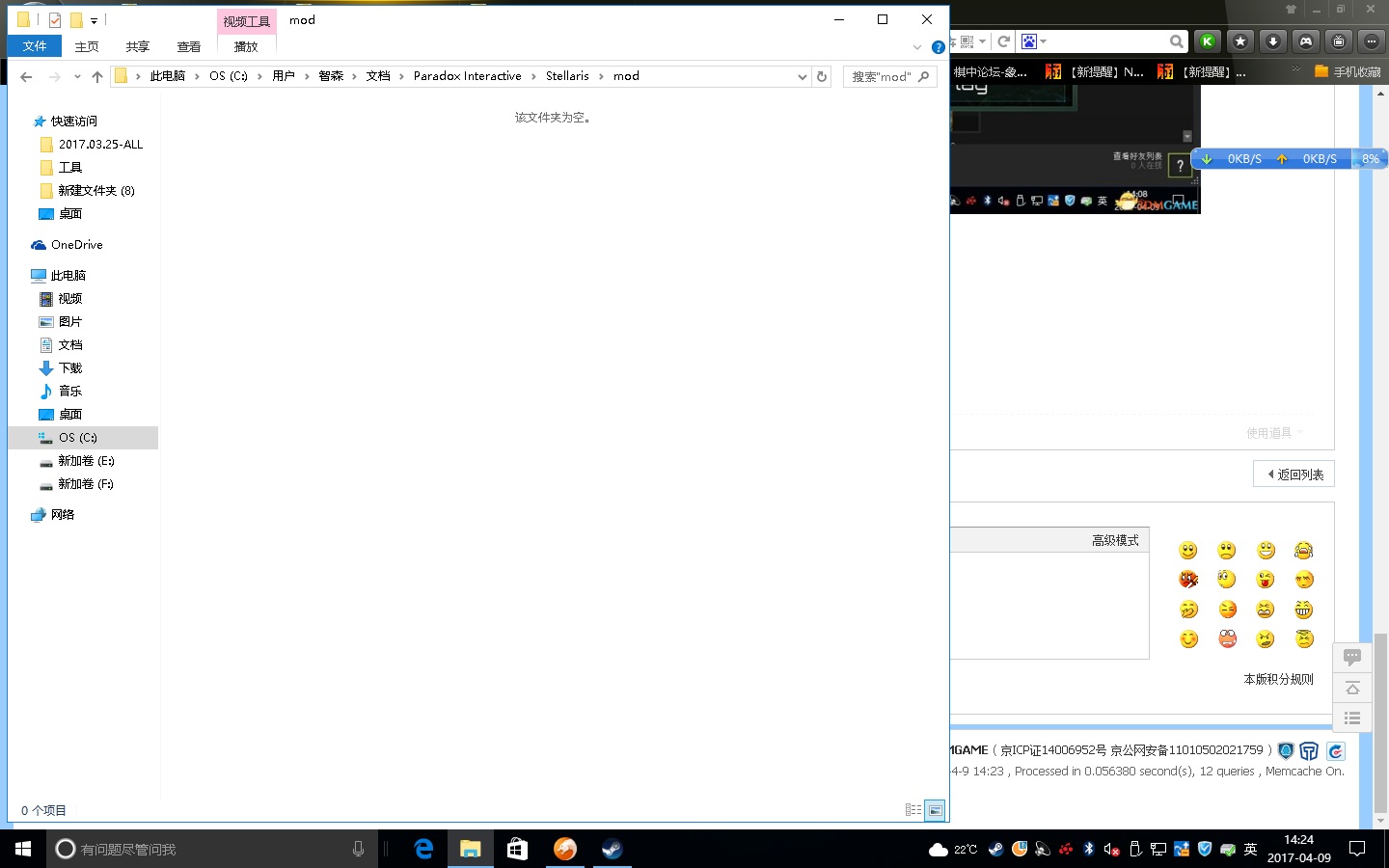Click the comment bubble floating side button

tap(1352, 658)
